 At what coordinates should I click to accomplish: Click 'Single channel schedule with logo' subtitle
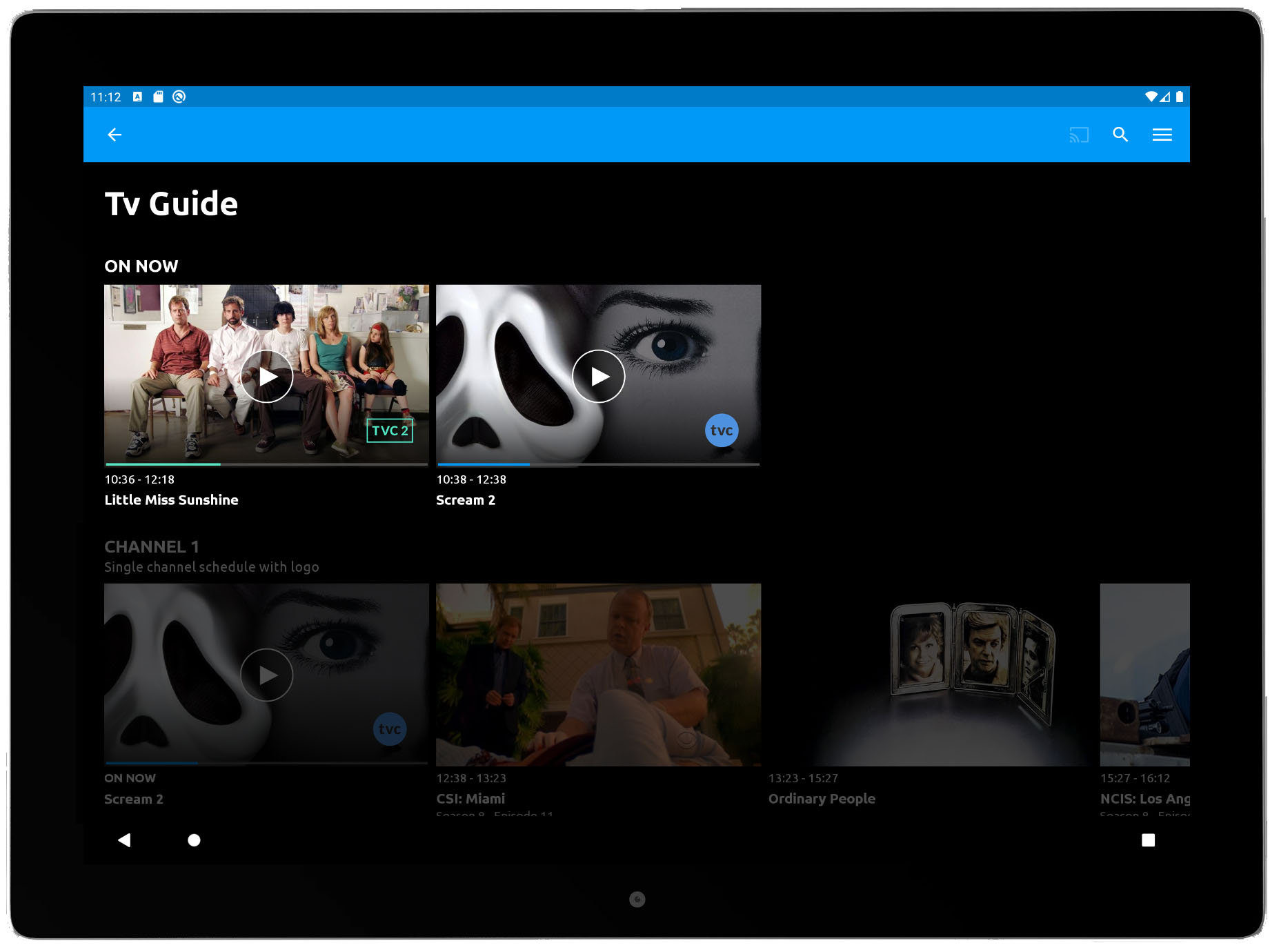(212, 567)
